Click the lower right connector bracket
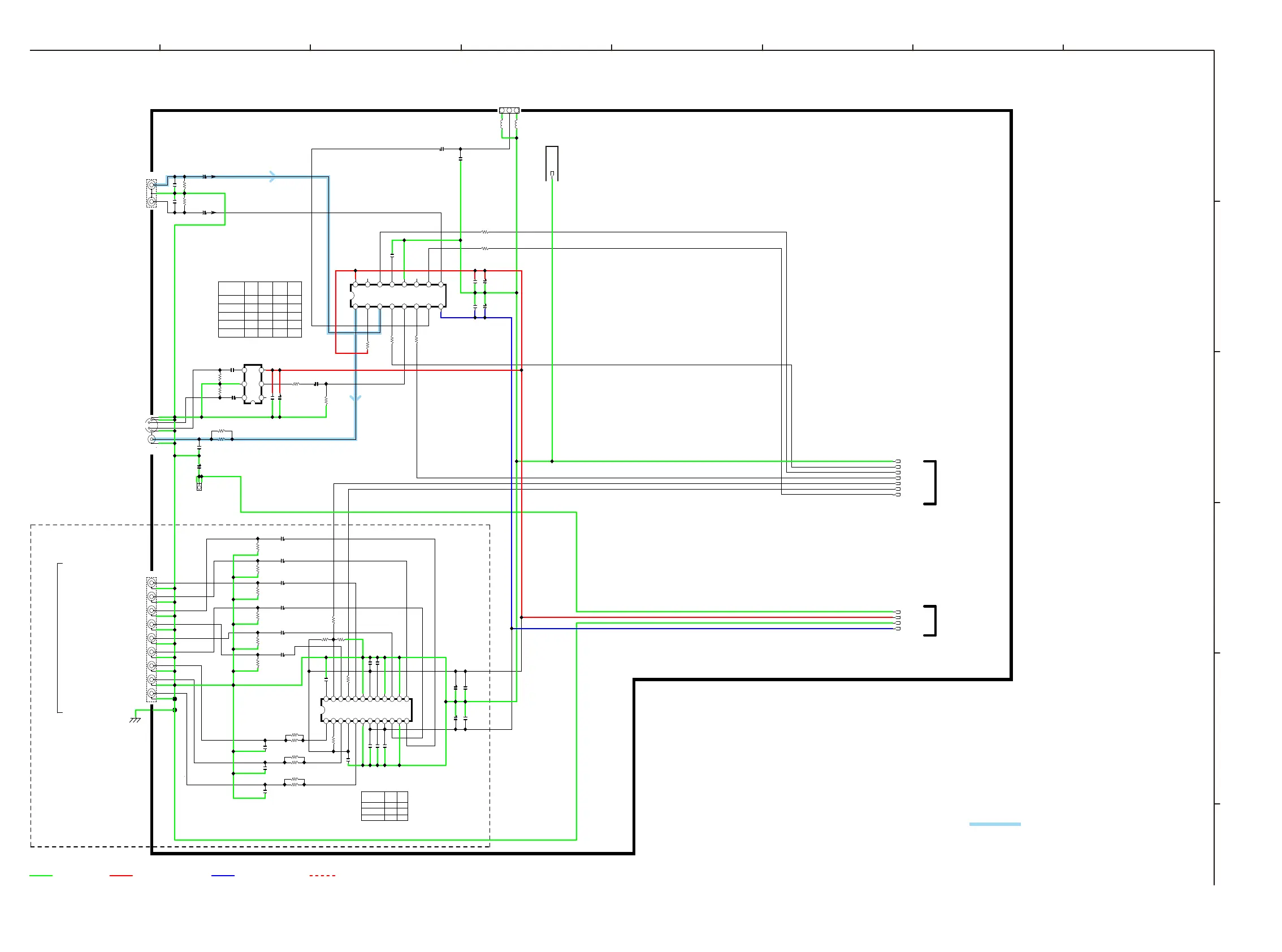 [930, 621]
